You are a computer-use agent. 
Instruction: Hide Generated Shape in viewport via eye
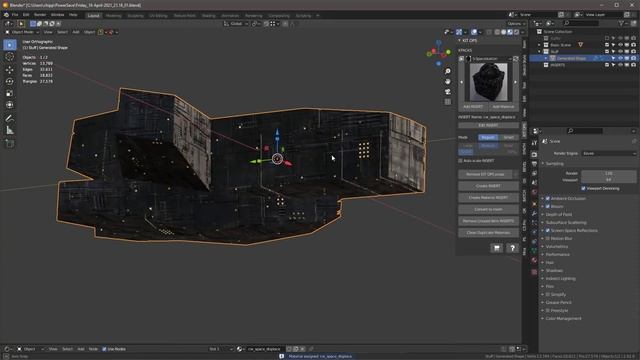[x=620, y=58]
